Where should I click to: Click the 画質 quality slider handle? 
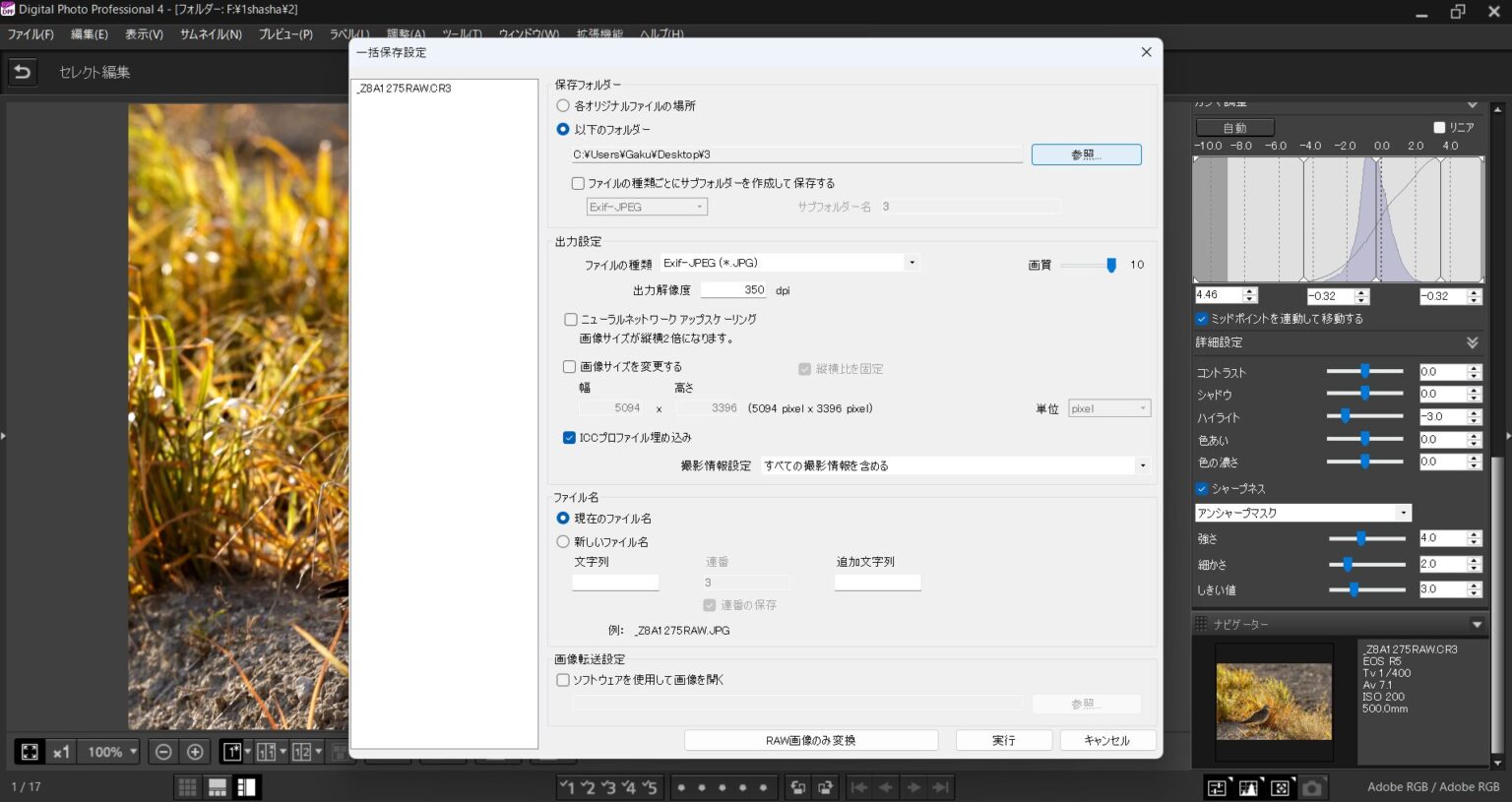(1111, 265)
